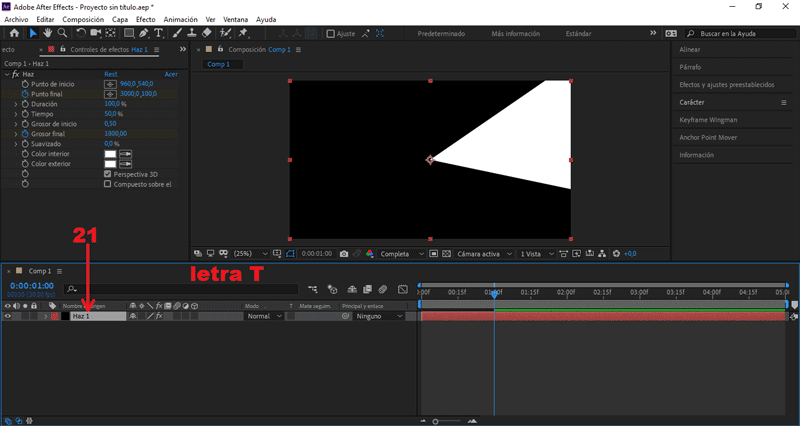Select the Zoom magnifier tool

[x=62, y=33]
